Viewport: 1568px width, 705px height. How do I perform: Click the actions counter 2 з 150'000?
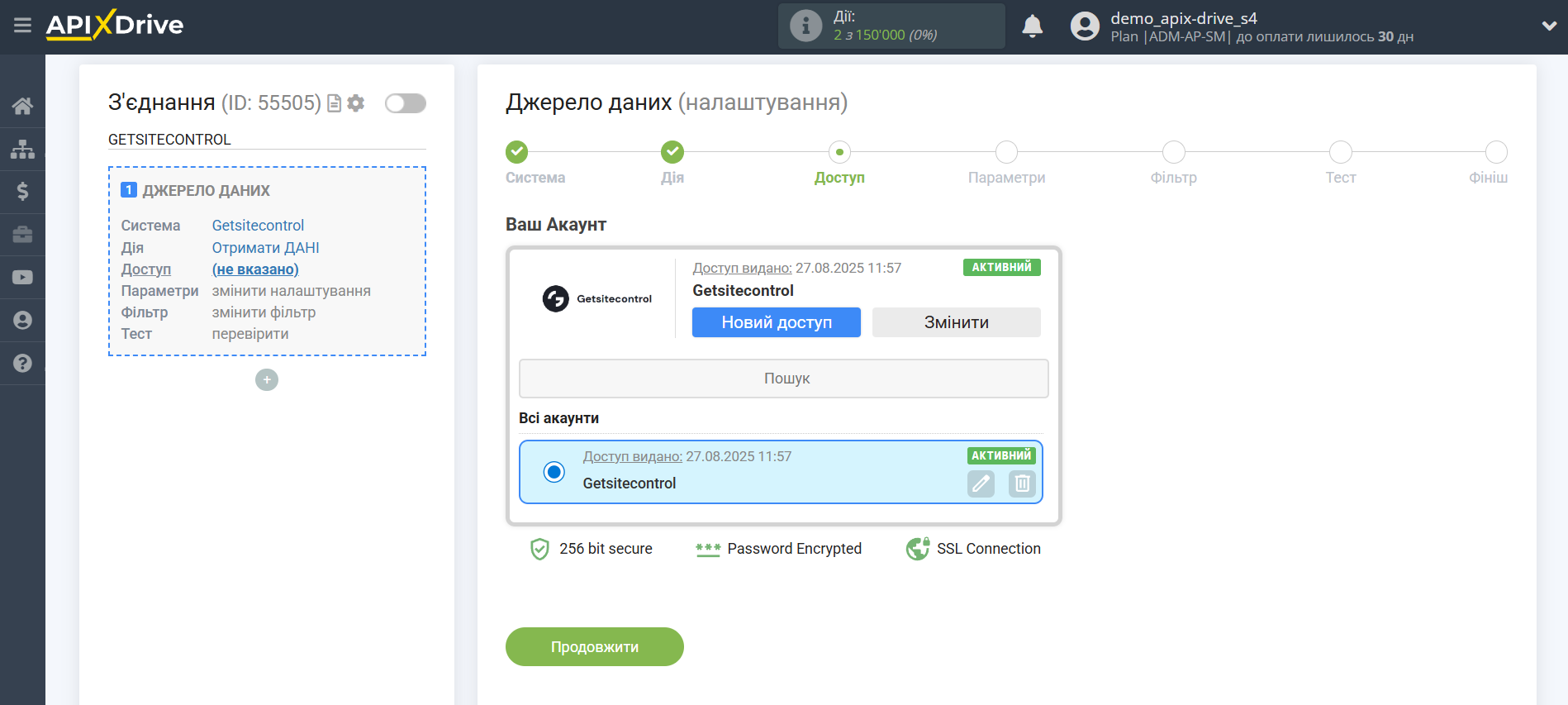(x=885, y=35)
